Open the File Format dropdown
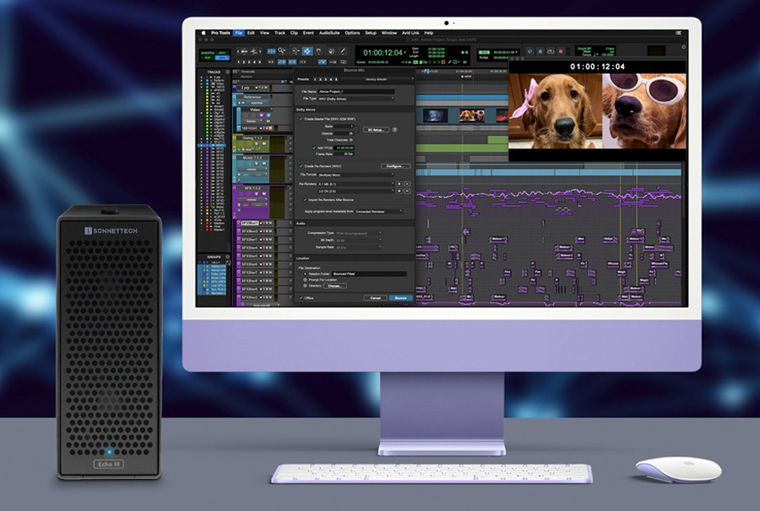Image resolution: width=760 pixels, height=511 pixels. [356, 175]
